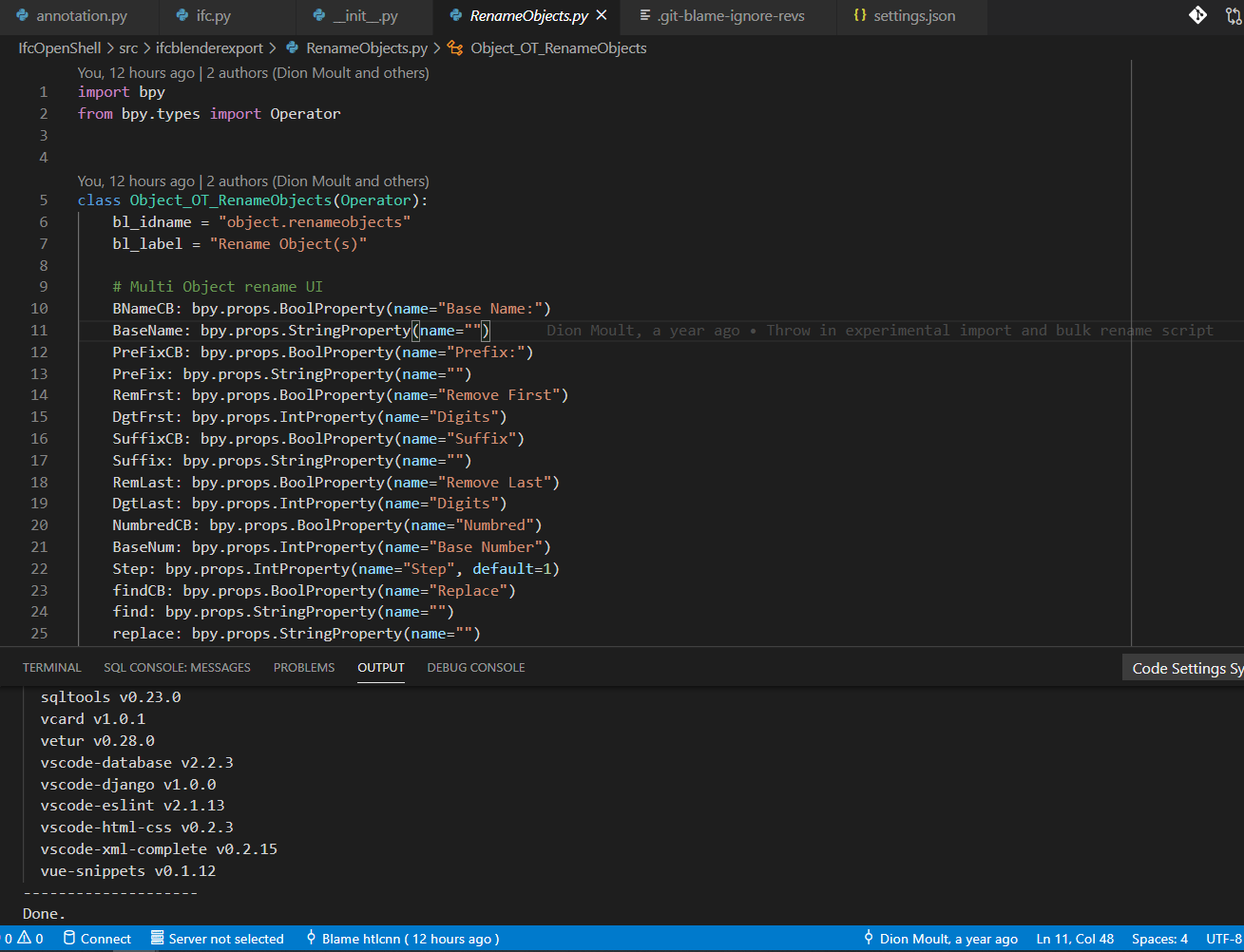This screenshot has height=952, width=1244.
Task: Switch to the TERMINAL panel tab
Action: 52,668
